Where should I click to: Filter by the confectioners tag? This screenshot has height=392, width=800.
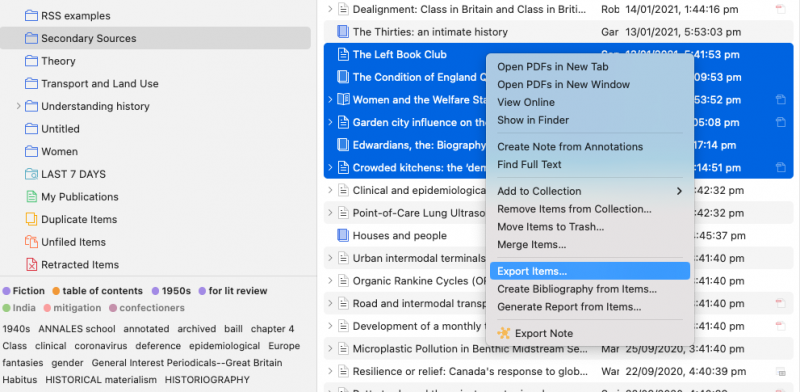point(147,308)
